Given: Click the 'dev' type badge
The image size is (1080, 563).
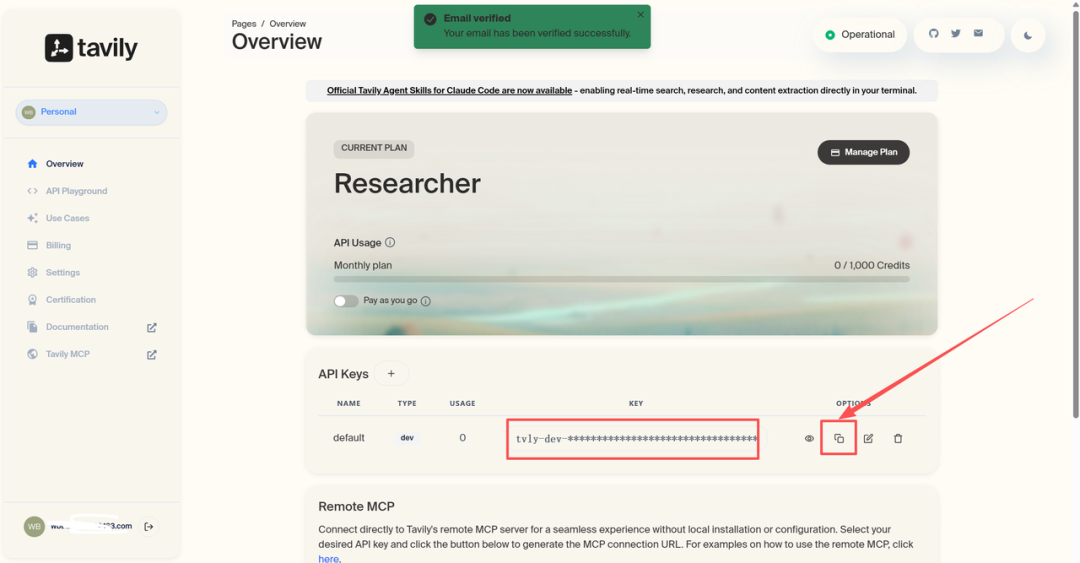Looking at the screenshot, I should pyautogui.click(x=407, y=438).
